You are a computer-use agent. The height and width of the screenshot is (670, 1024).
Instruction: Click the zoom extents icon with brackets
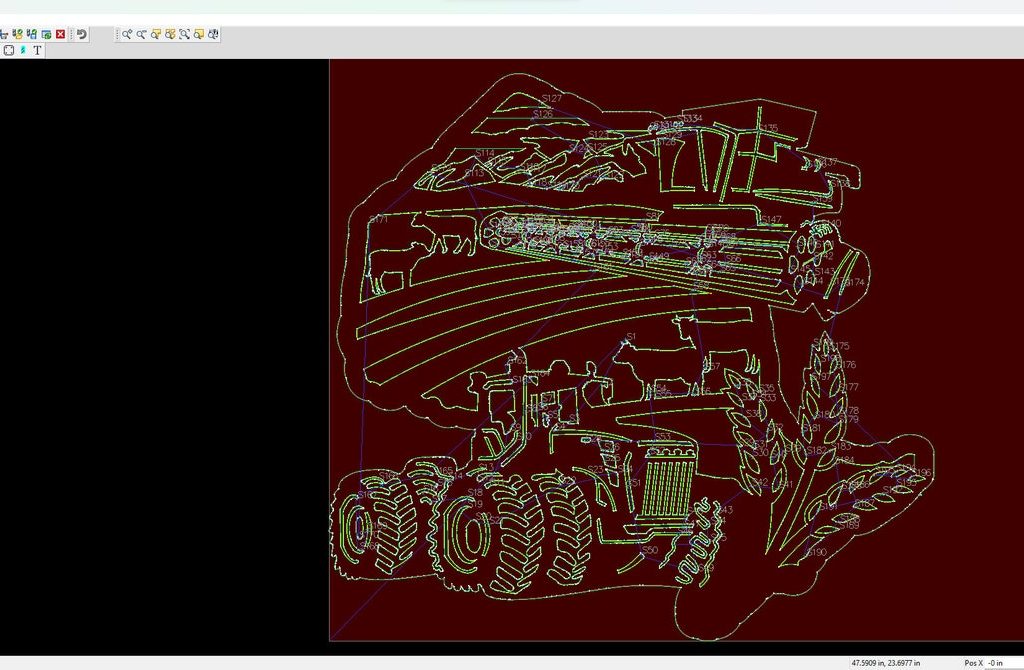(185, 34)
